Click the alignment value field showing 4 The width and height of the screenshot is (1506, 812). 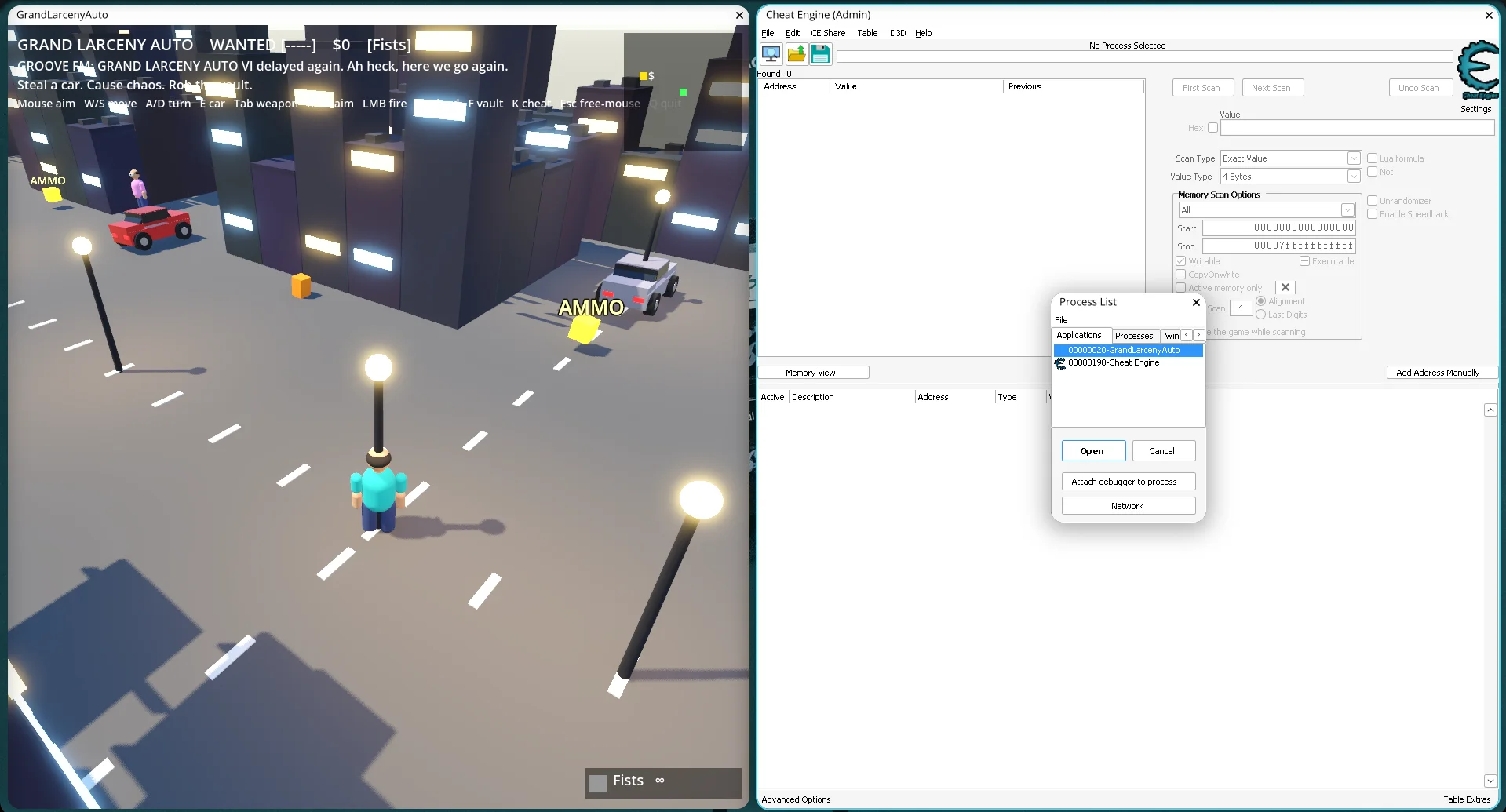[x=1241, y=308]
